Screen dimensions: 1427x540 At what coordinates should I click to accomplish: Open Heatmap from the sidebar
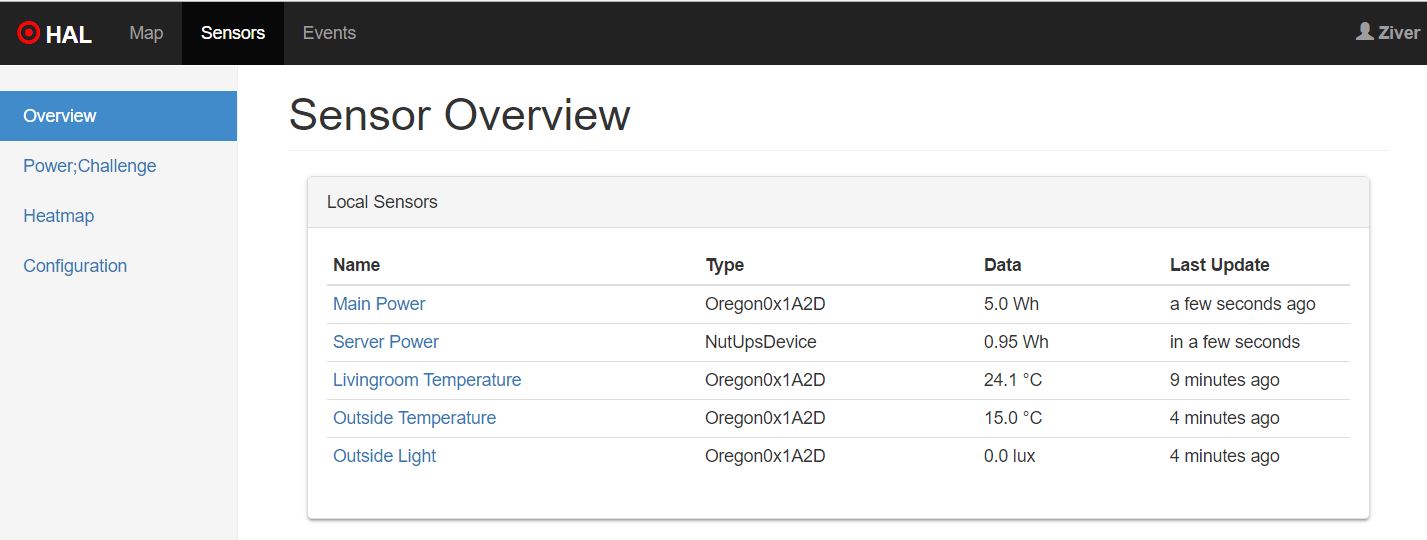(x=59, y=216)
